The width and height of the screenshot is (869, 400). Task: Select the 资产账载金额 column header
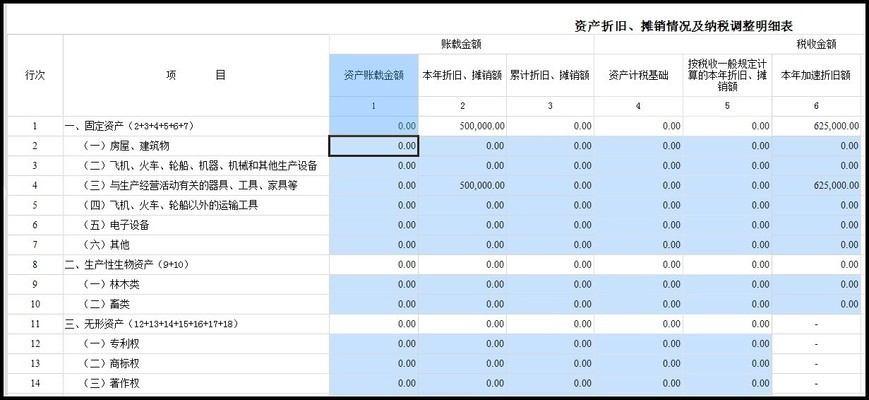(x=374, y=75)
